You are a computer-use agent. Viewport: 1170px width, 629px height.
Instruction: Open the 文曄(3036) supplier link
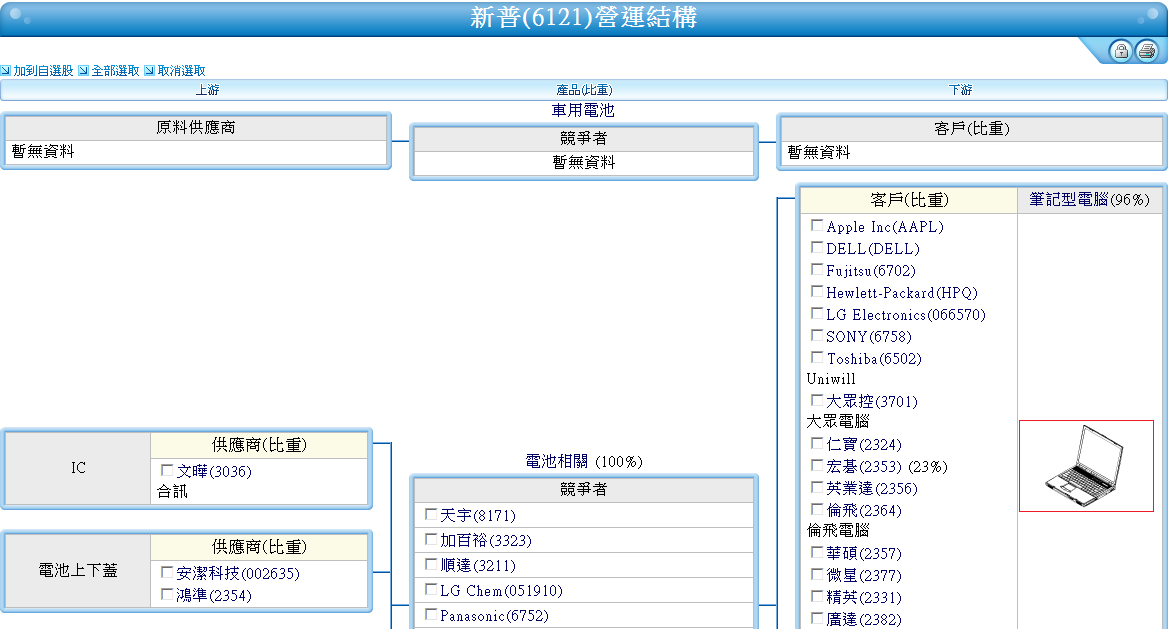[x=214, y=472]
